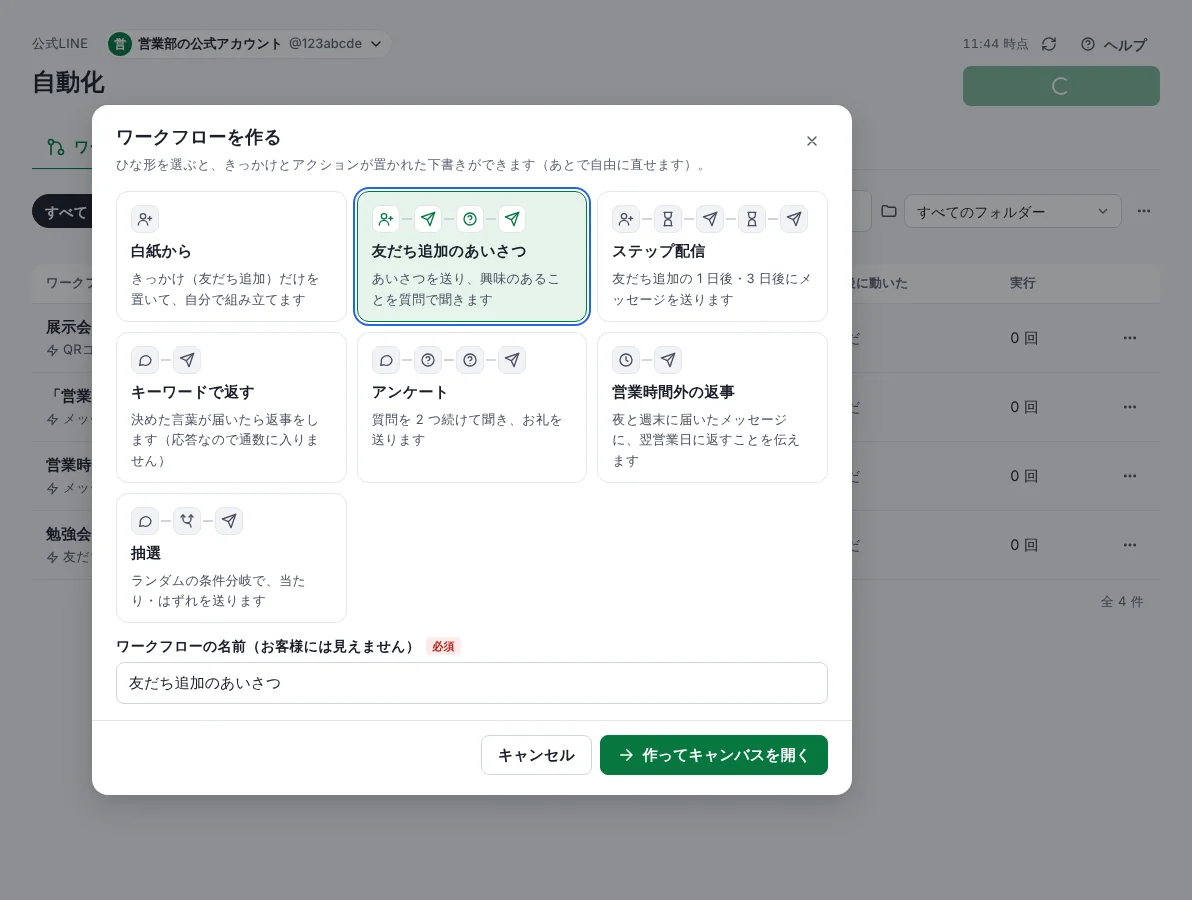
Task: Click the send icon on キーワードで返す card
Action: (x=187, y=360)
